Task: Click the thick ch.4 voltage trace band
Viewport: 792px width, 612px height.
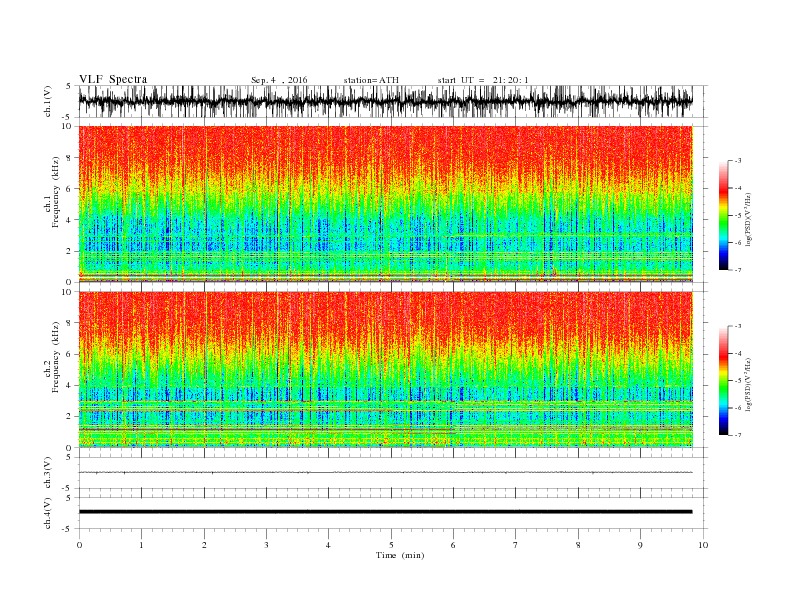Action: [x=386, y=512]
